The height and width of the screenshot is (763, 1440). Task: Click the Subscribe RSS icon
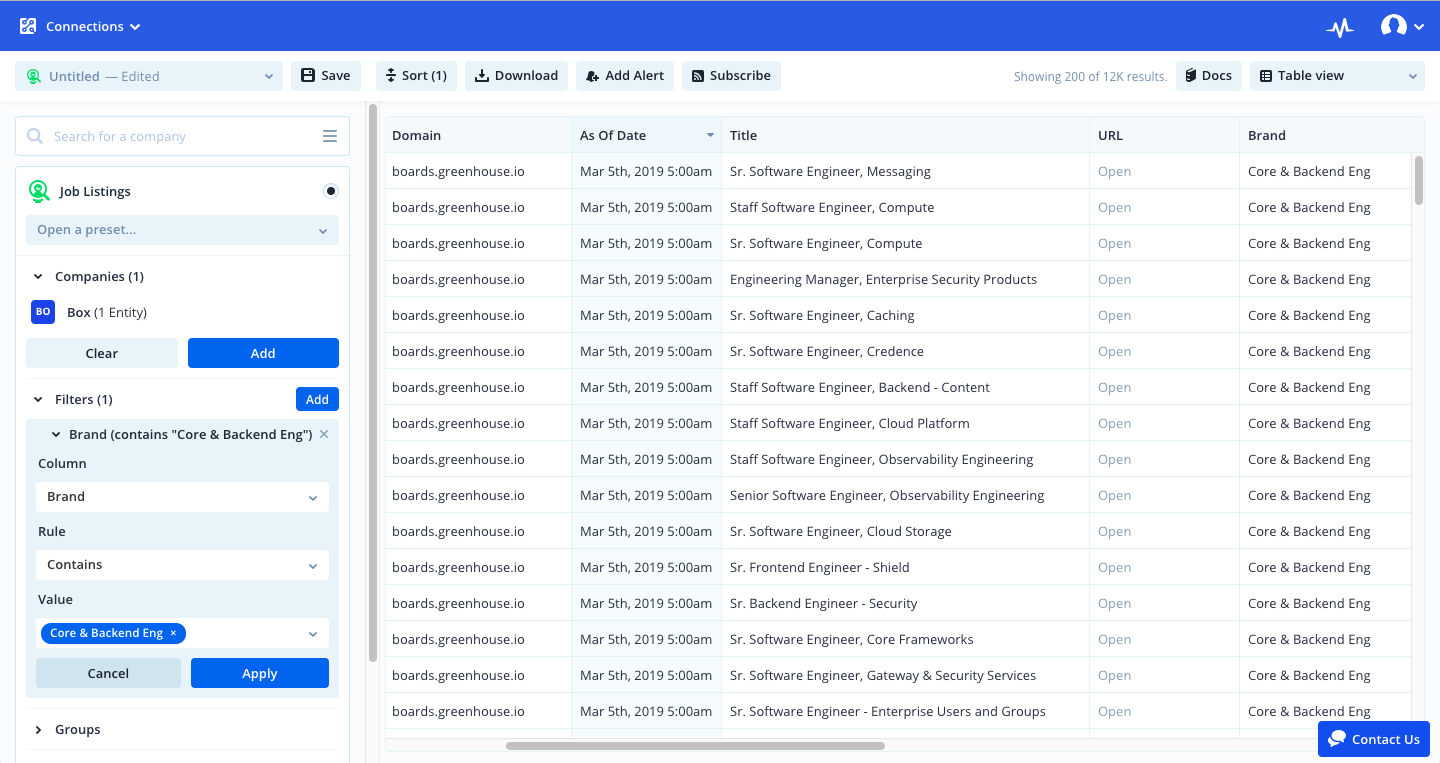(x=697, y=75)
